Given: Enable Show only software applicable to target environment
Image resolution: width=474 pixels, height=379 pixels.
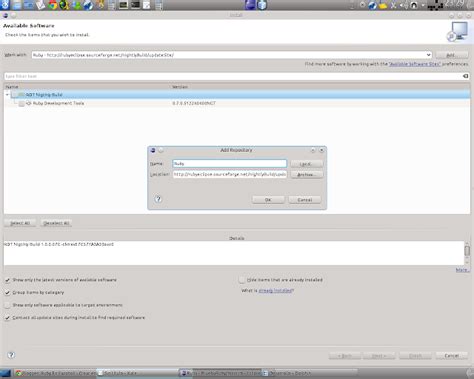Looking at the screenshot, I should tap(7, 305).
